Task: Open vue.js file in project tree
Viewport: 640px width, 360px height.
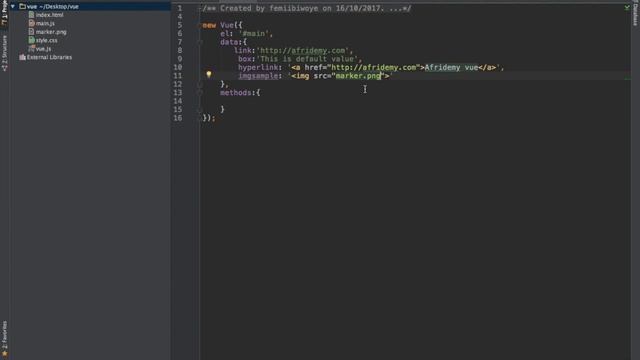Action: pos(43,49)
